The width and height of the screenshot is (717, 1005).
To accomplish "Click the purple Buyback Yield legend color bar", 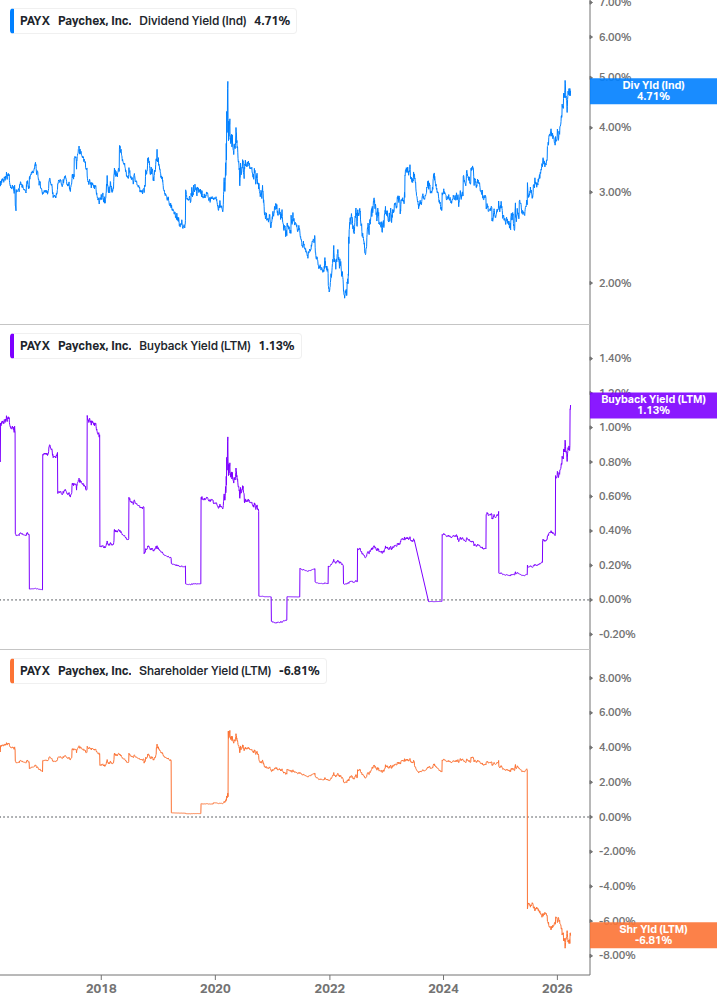I will pos(12,345).
